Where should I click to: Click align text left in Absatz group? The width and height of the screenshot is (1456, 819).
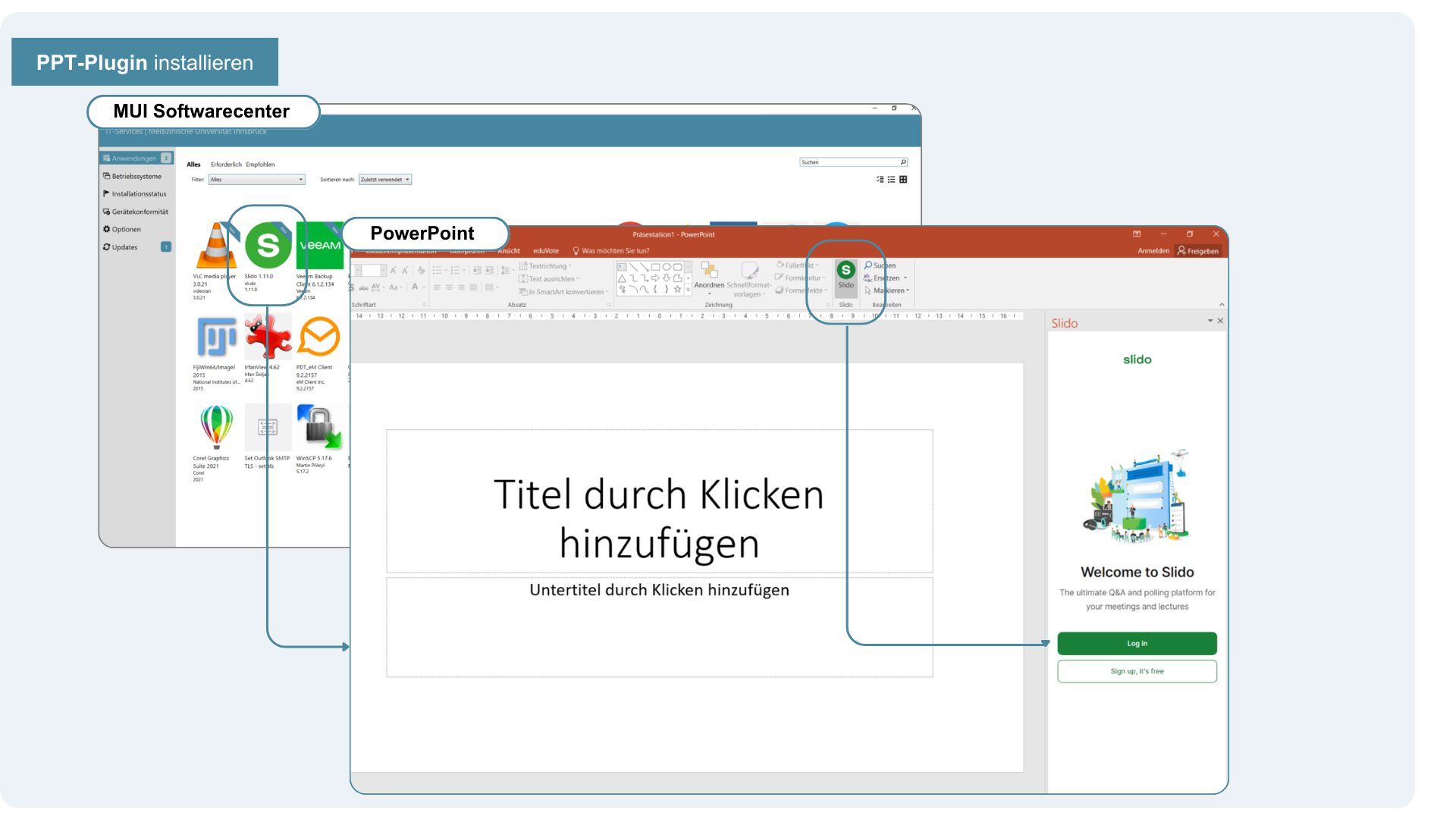coord(437,287)
